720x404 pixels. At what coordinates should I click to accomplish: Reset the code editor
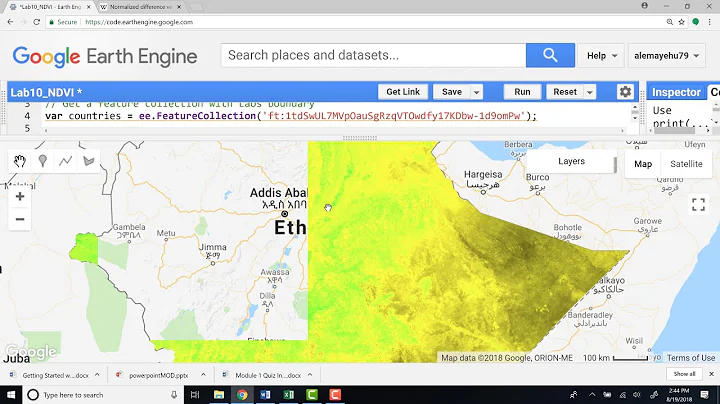(x=565, y=92)
